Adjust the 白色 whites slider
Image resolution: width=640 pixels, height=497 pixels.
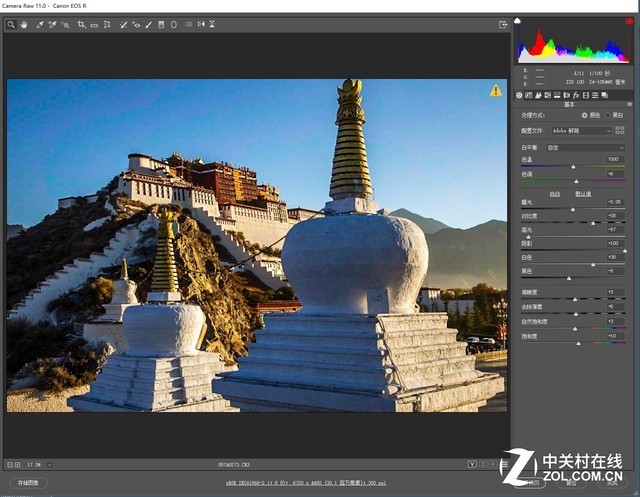click(x=593, y=264)
